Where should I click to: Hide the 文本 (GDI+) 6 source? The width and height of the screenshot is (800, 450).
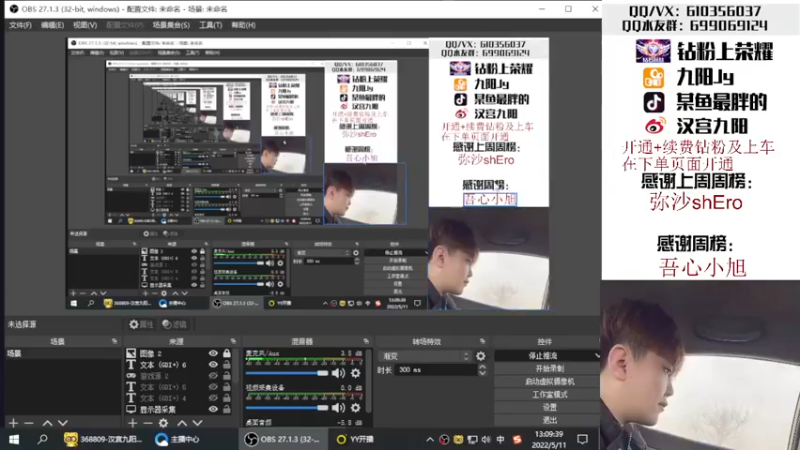[213, 364]
